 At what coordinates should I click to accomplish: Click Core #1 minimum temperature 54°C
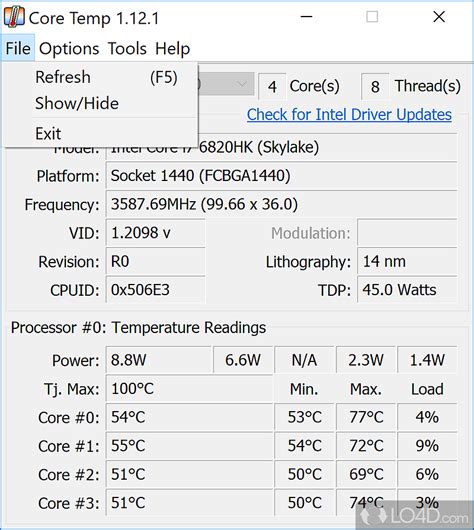[x=304, y=445]
